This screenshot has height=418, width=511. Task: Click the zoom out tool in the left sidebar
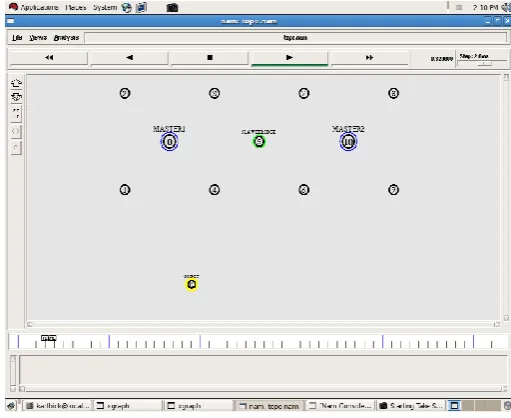click(16, 97)
